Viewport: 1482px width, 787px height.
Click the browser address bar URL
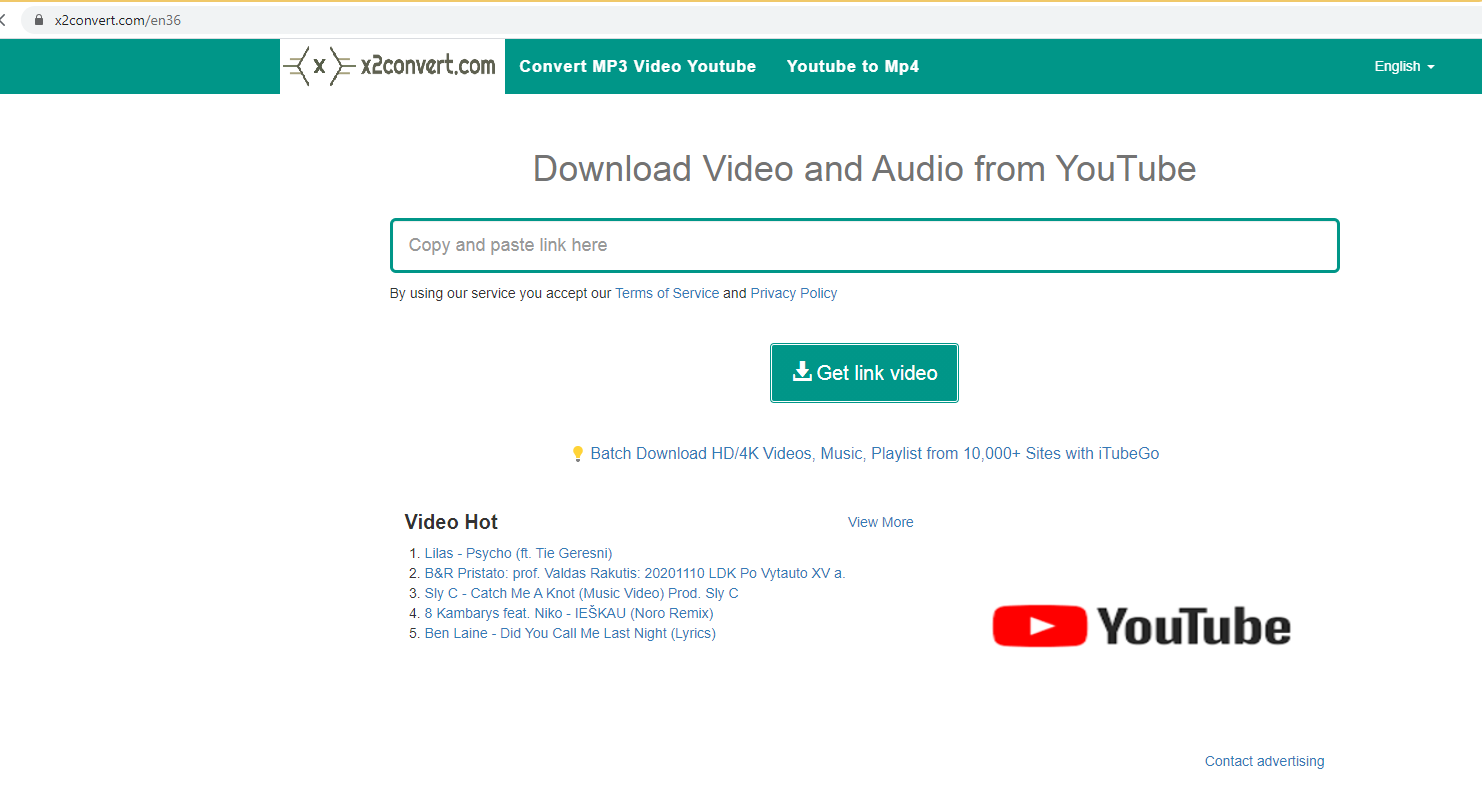coord(118,20)
